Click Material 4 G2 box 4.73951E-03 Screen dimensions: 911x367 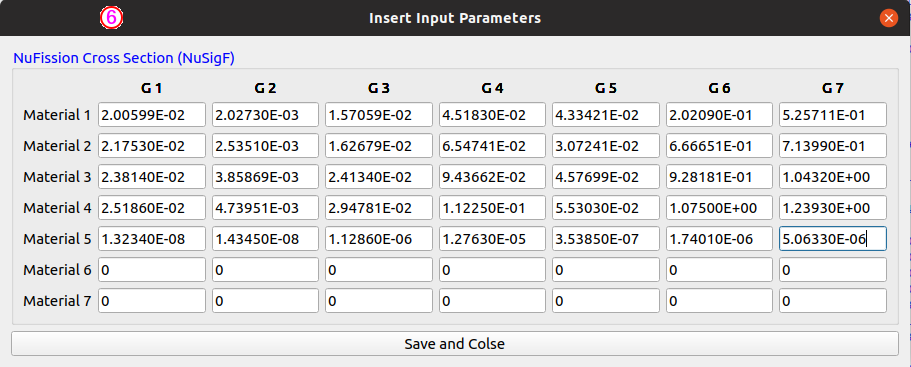click(x=266, y=208)
